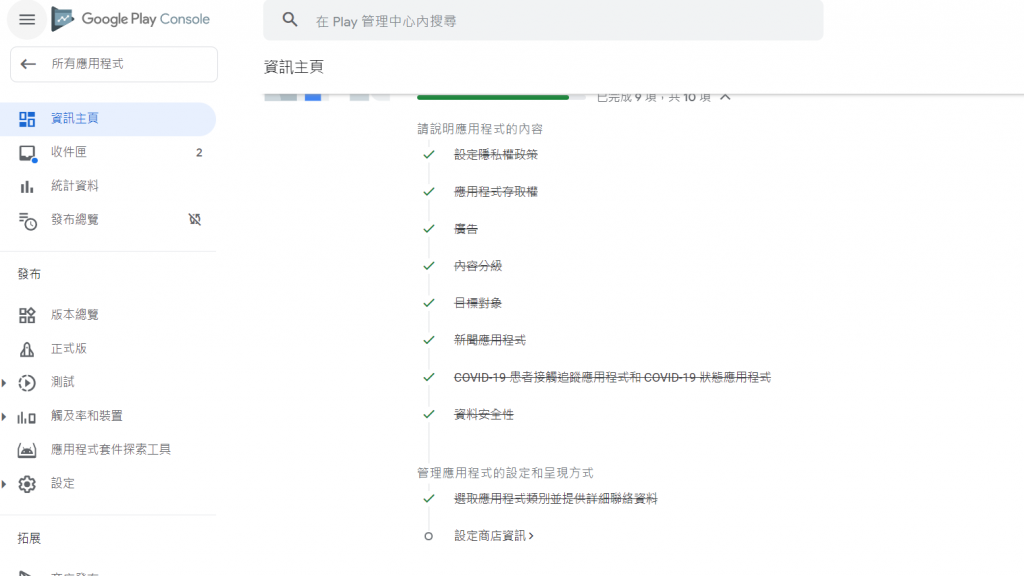The image size is (1024, 576).
Task: Open 目標對象 task
Action: (x=478, y=303)
